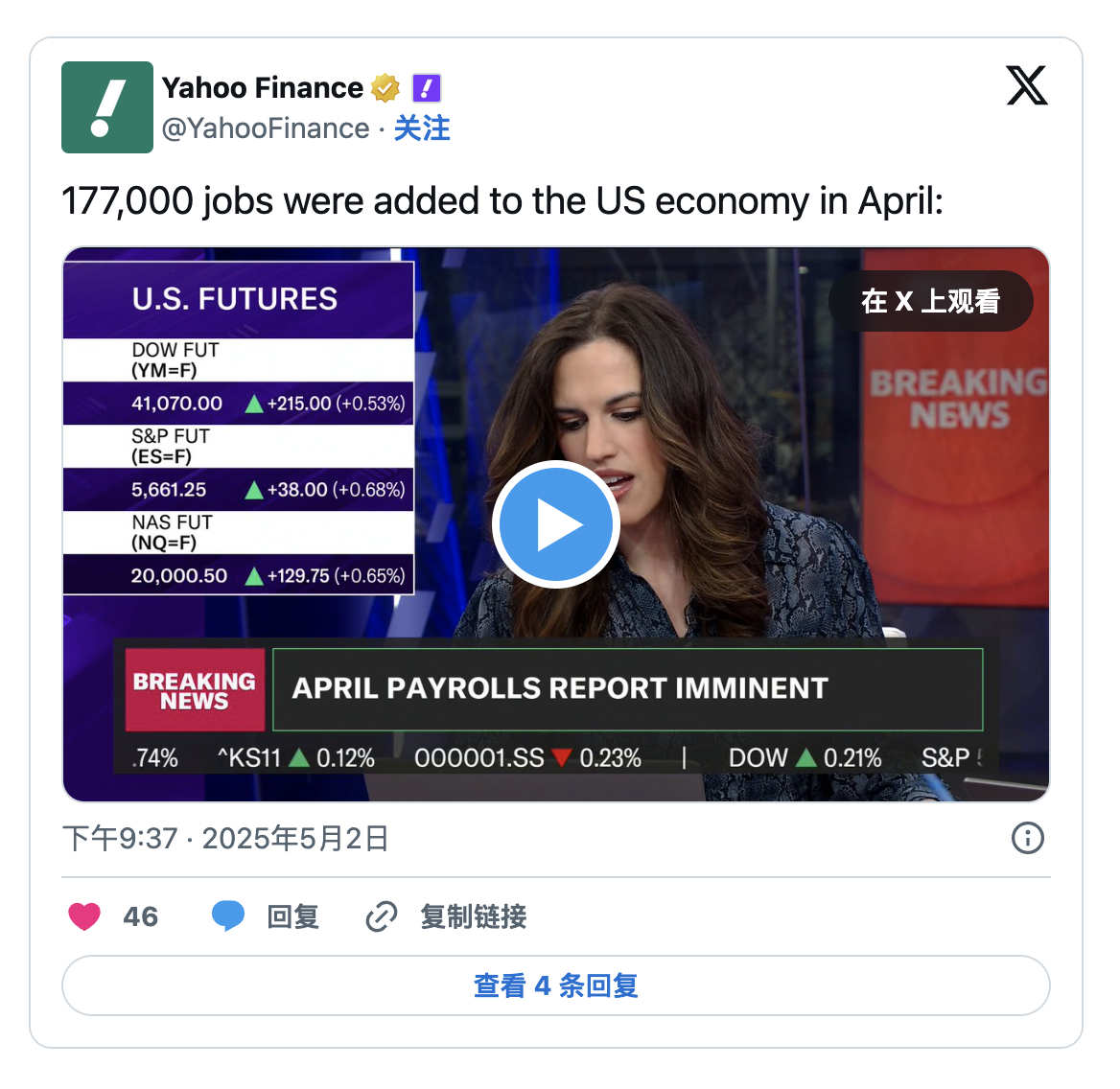This screenshot has height=1089, width=1120.
Task: Open the X logo link
Action: tap(1027, 86)
